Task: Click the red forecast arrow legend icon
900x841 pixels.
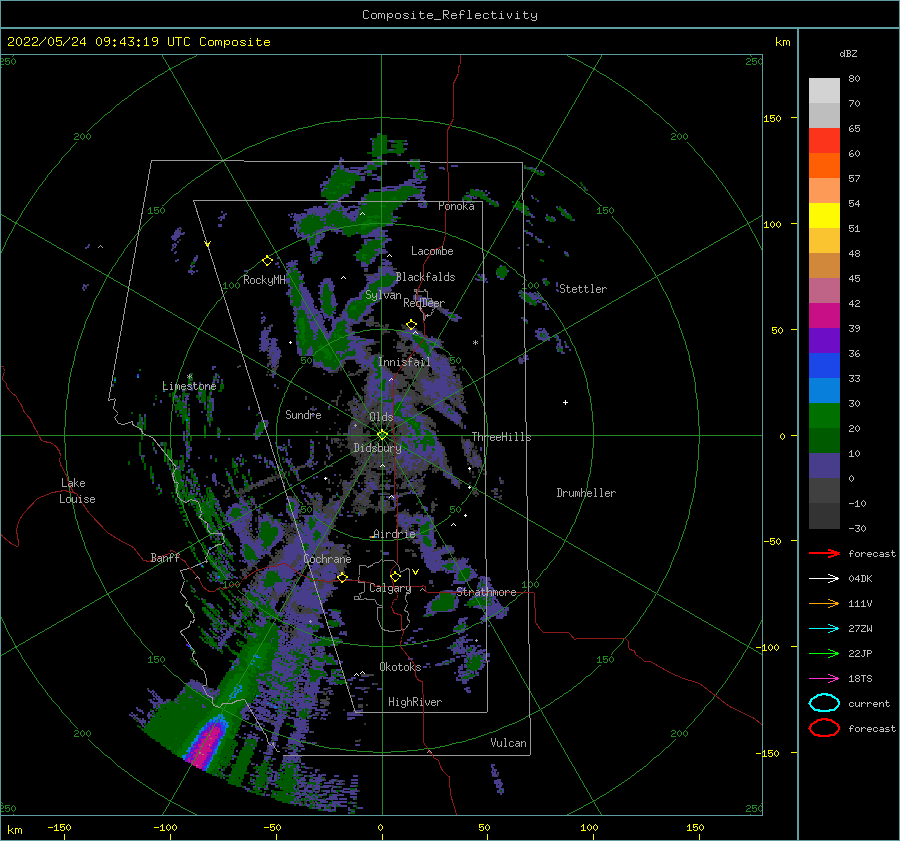Action: click(x=824, y=553)
